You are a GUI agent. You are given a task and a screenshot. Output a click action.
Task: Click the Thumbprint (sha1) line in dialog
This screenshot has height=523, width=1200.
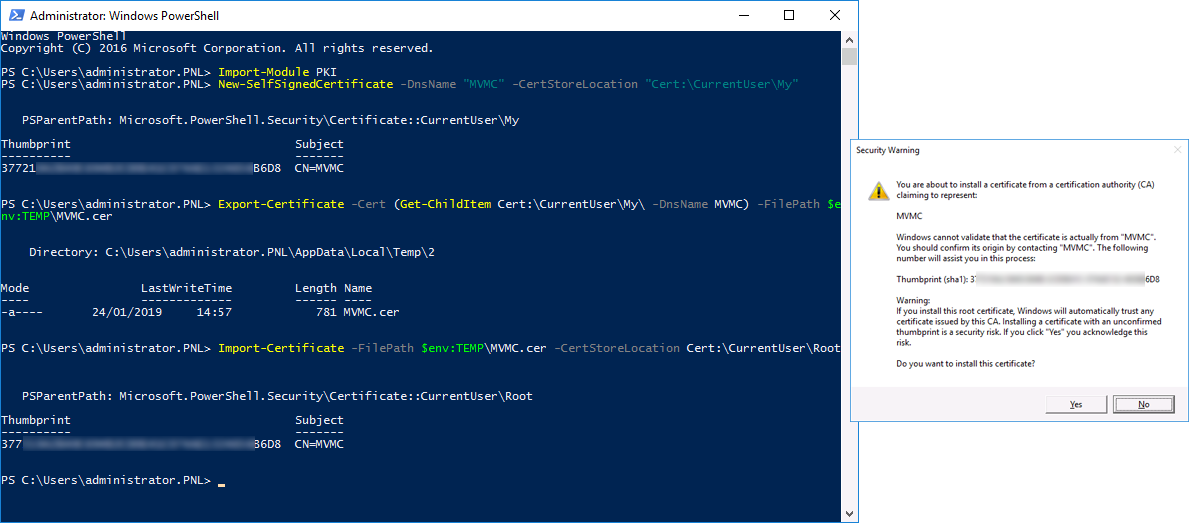pyautogui.click(x=1028, y=278)
